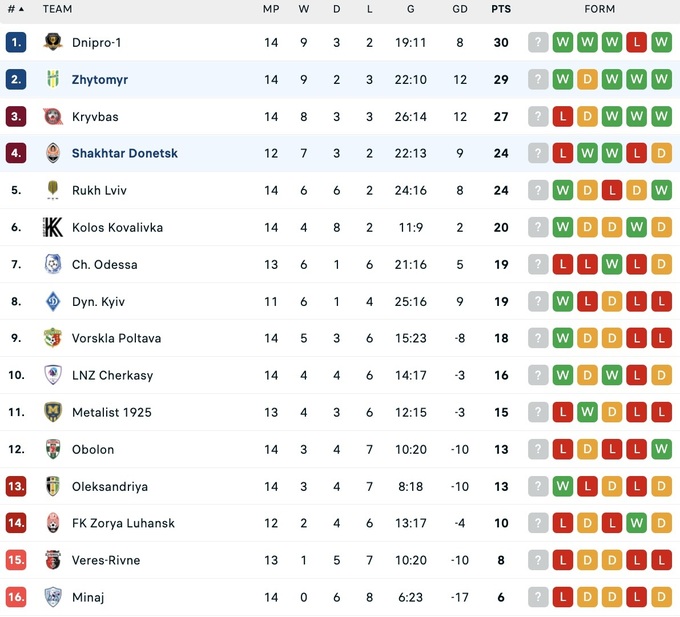Click the Dnipro-1 team logo

(x=53, y=43)
